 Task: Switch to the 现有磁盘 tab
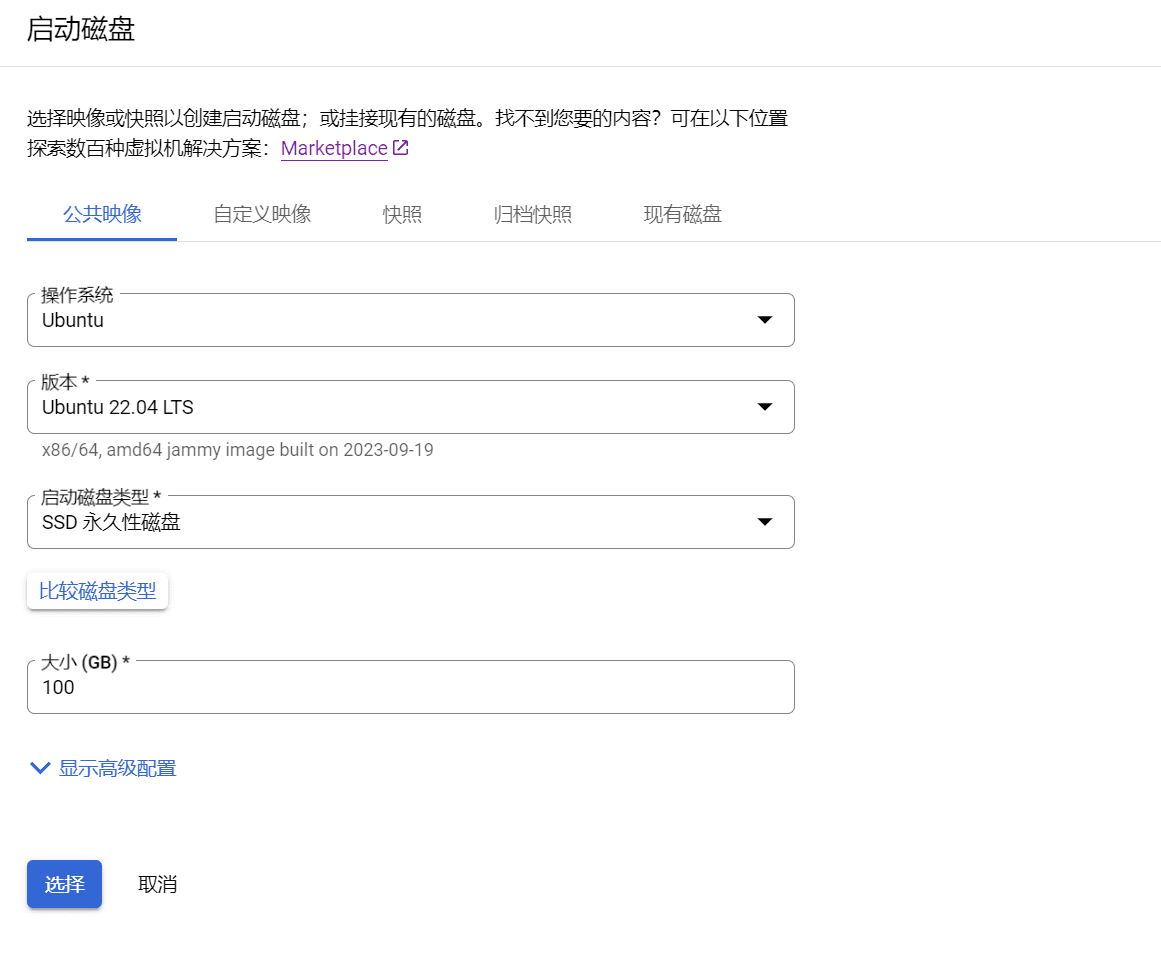point(682,214)
